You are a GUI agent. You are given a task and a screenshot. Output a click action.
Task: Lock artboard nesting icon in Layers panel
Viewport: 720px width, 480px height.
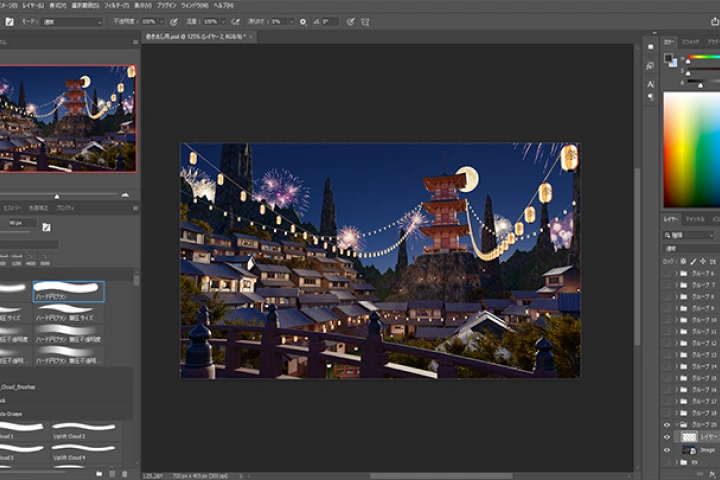(713, 261)
